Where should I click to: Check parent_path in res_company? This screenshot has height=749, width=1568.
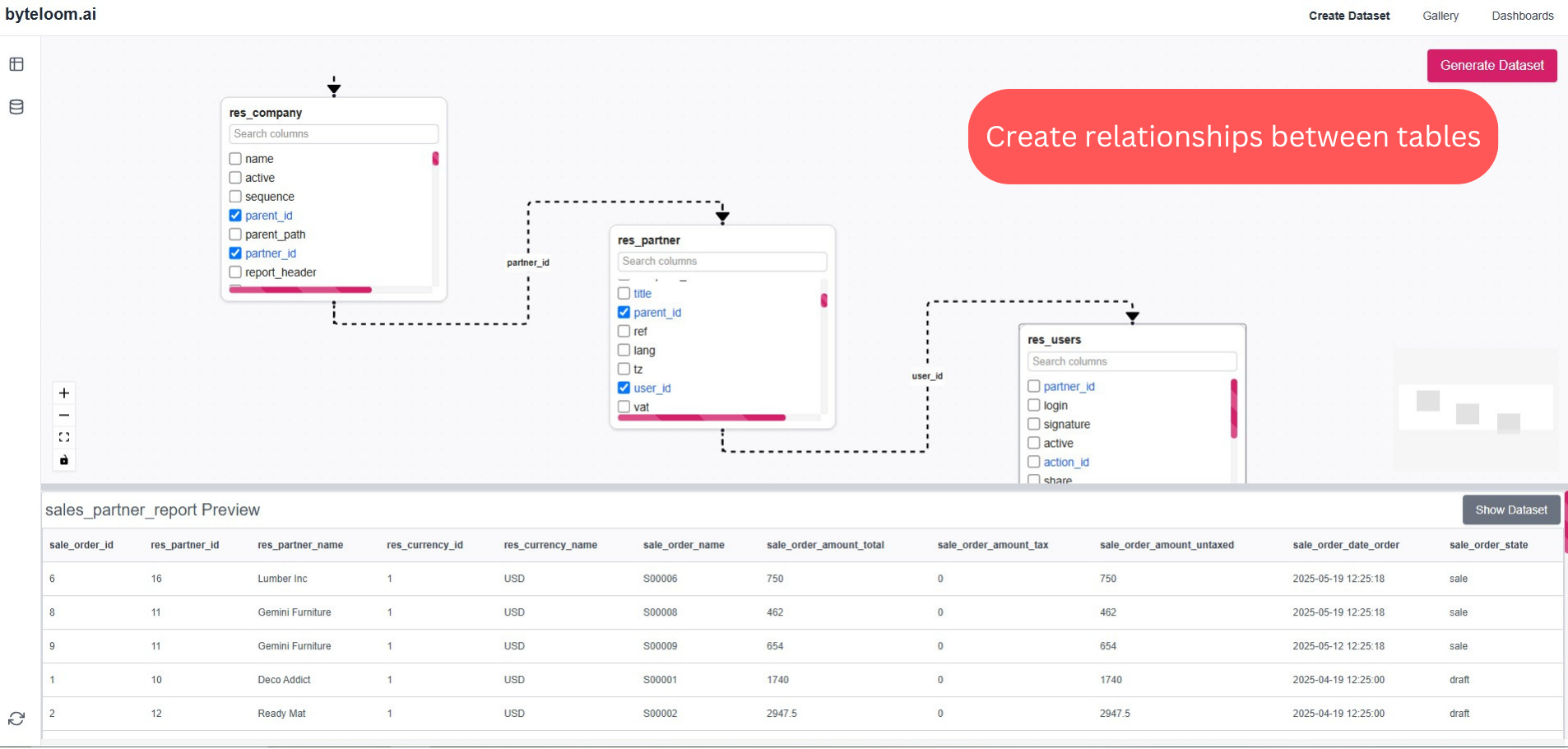[x=235, y=235]
